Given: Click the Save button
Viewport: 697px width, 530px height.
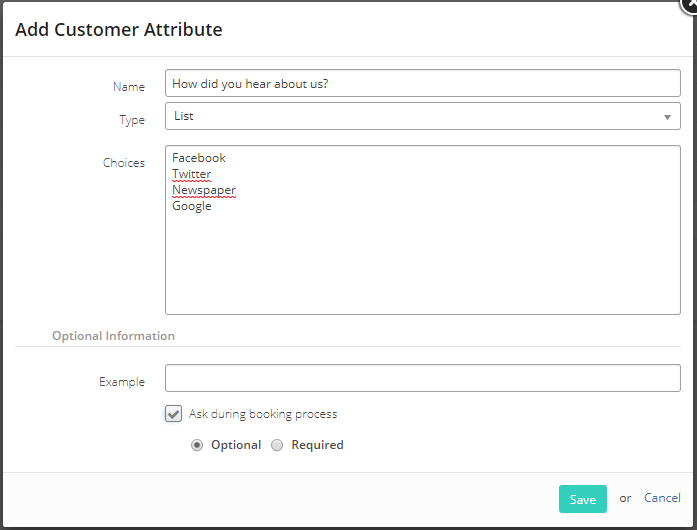Looking at the screenshot, I should click(x=582, y=499).
